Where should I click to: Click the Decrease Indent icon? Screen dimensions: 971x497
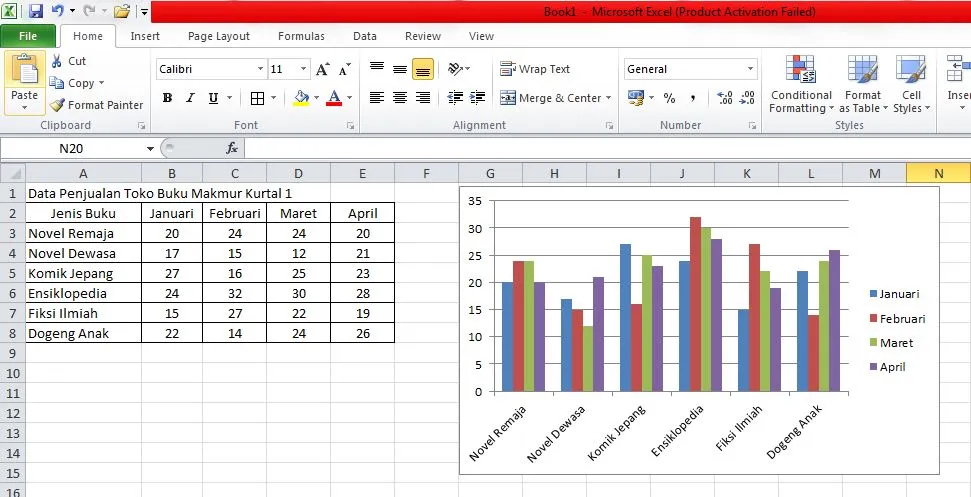[455, 98]
